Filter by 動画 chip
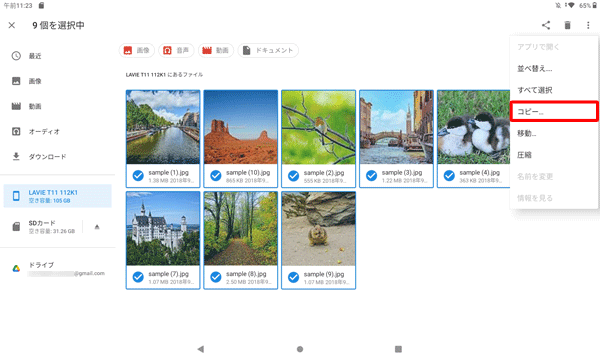600x360 pixels. point(216,50)
